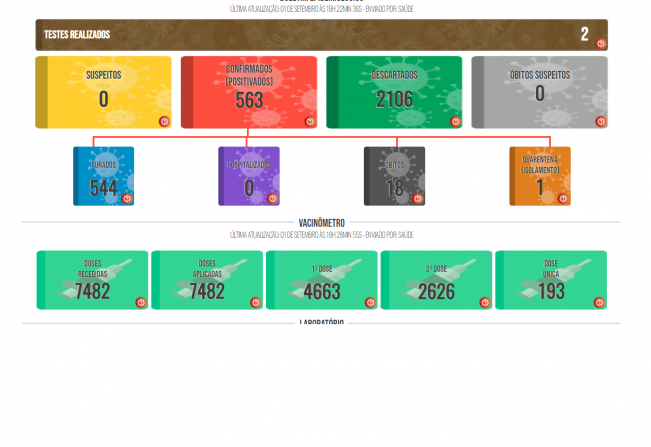The width and height of the screenshot is (651, 447).
Task: Click the red icon on Dose Única card
Action: pyautogui.click(x=599, y=302)
